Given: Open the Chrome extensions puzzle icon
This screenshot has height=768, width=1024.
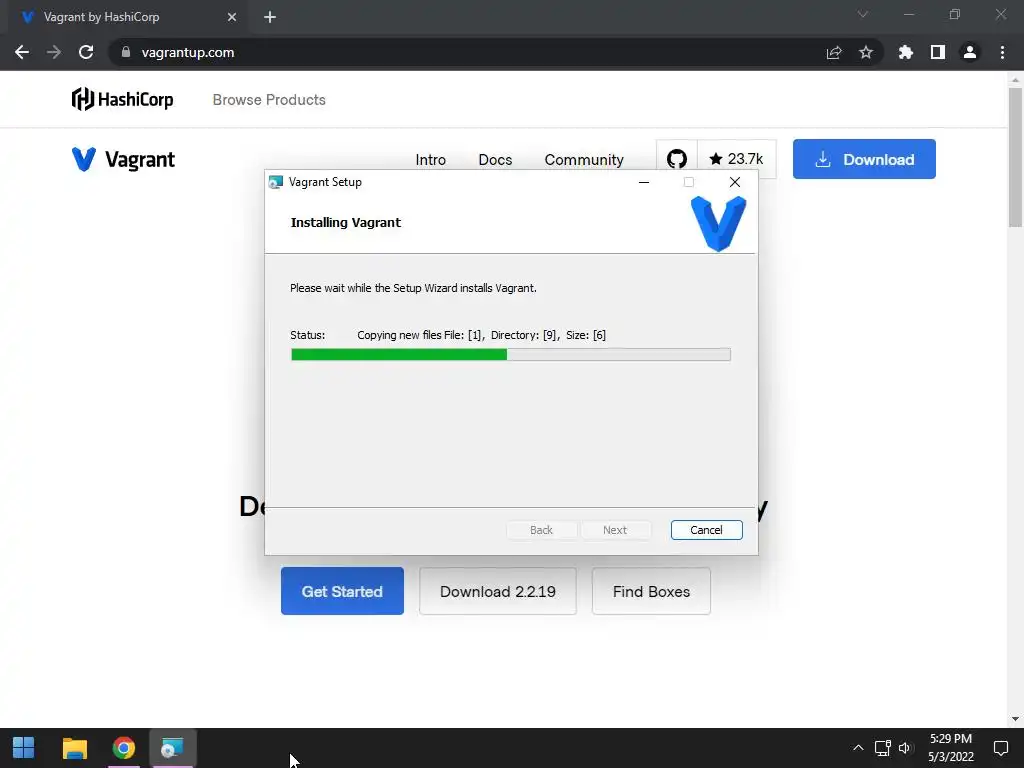Looking at the screenshot, I should (x=905, y=52).
